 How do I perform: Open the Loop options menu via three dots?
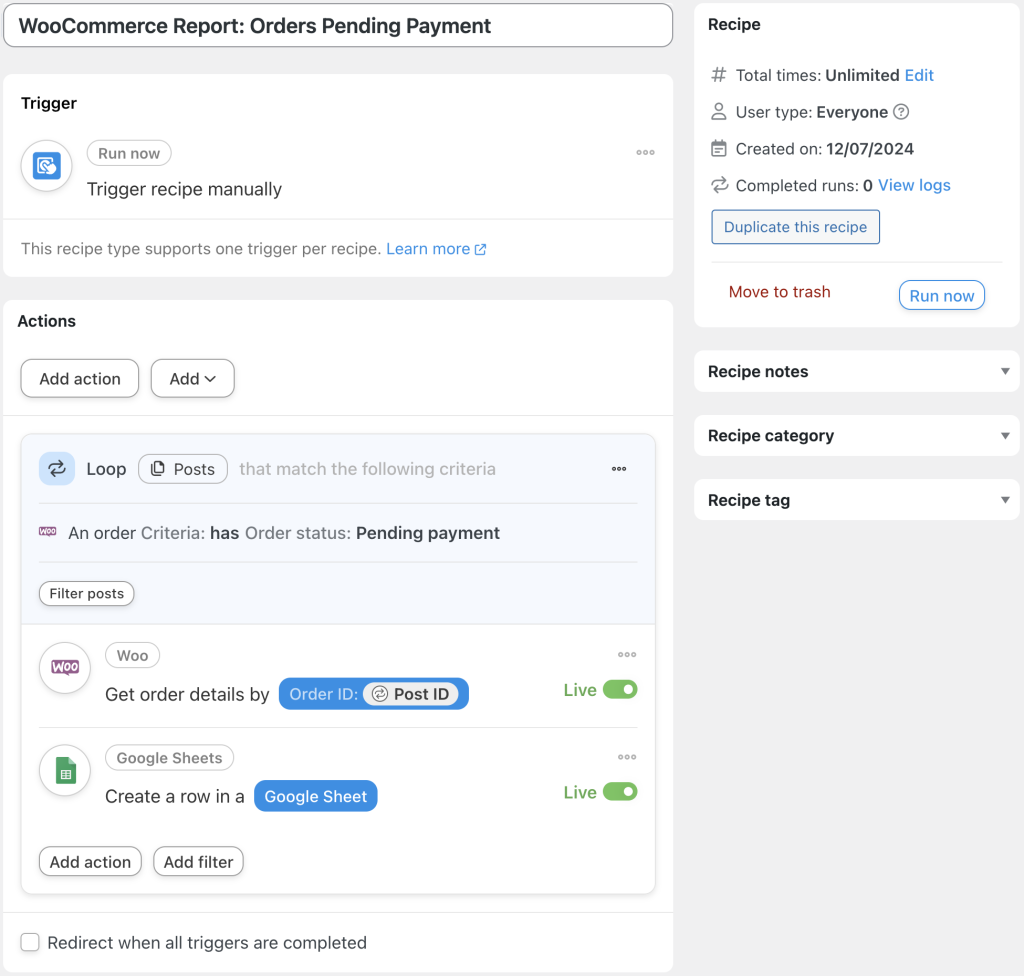(x=618, y=468)
